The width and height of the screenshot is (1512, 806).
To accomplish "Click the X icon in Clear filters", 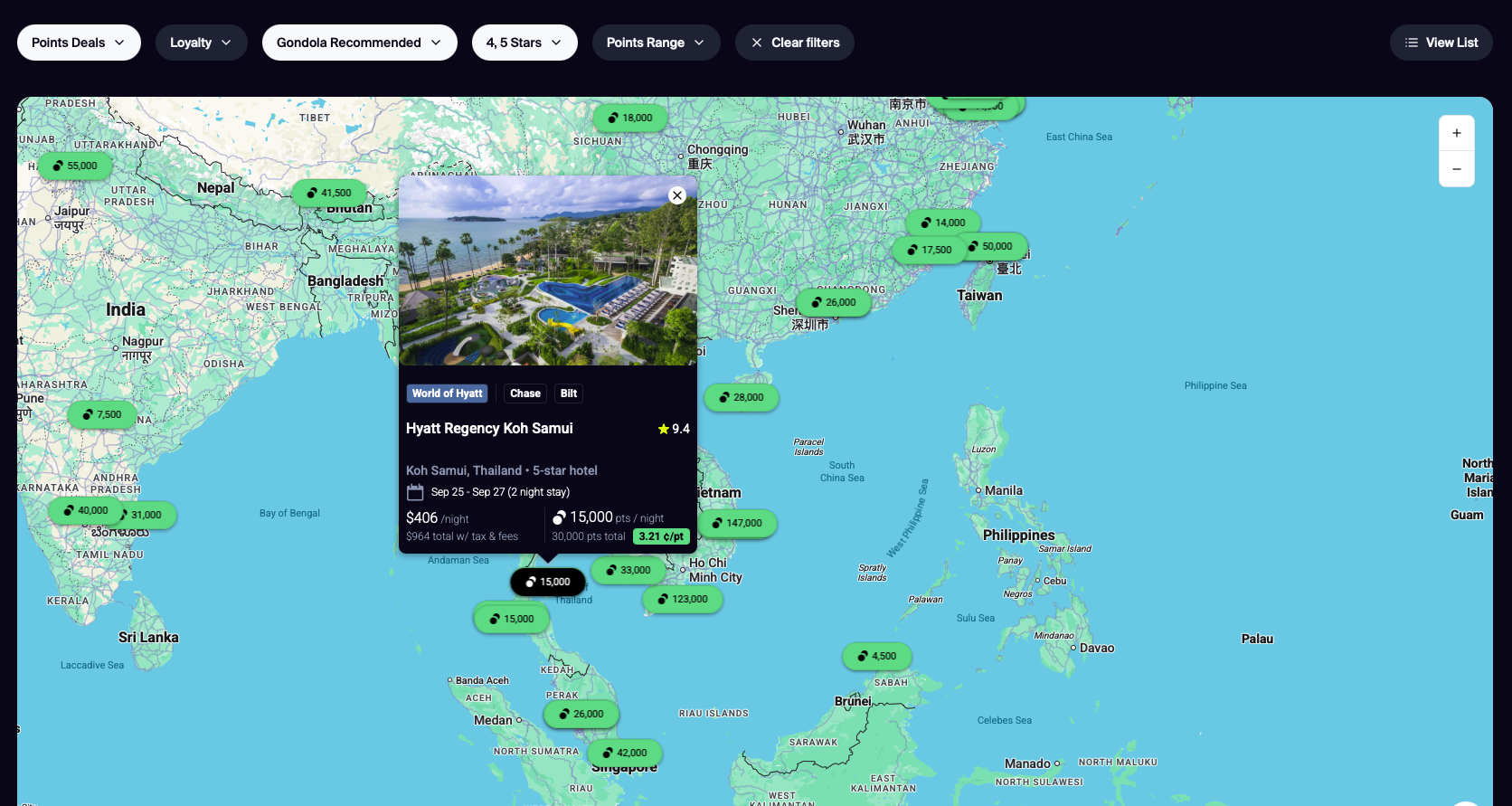I will tap(757, 43).
